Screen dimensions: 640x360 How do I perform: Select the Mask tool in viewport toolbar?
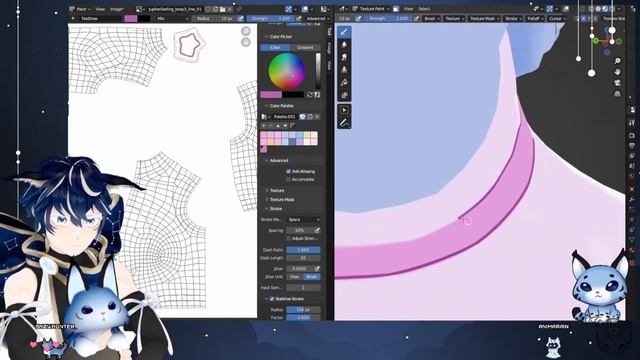tap(344, 95)
